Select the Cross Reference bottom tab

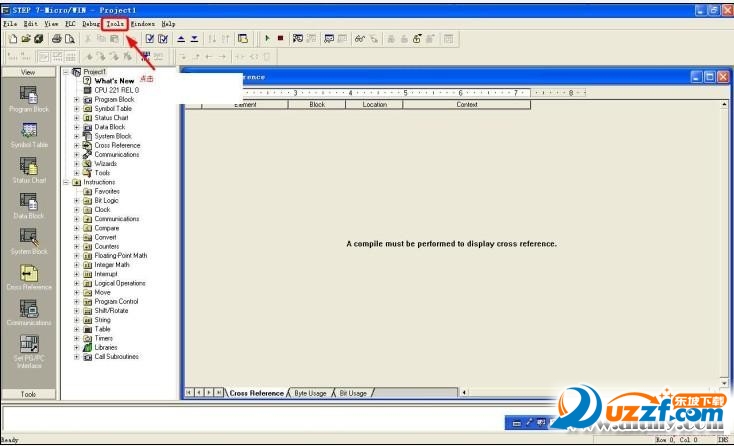click(257, 393)
